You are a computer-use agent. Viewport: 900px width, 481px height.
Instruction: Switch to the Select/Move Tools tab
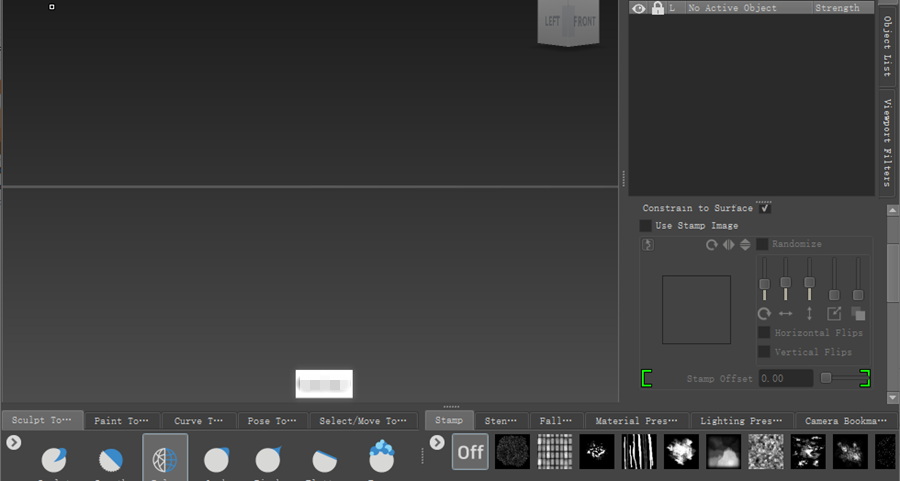point(363,421)
